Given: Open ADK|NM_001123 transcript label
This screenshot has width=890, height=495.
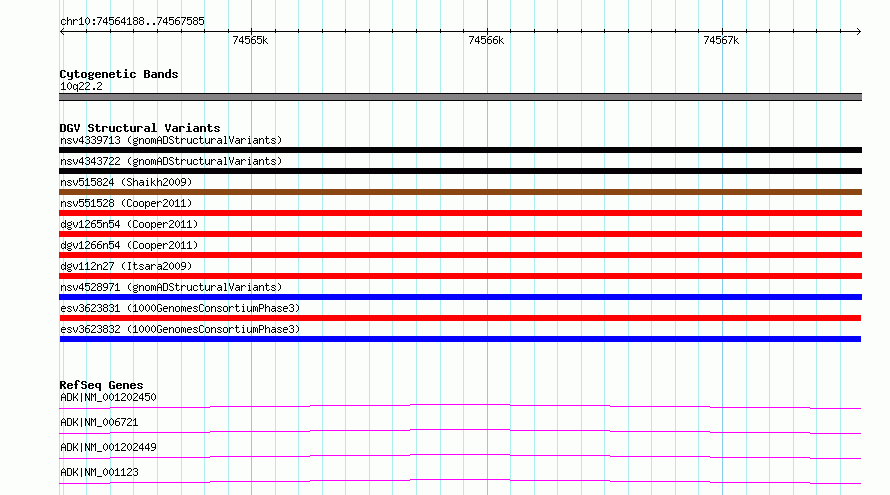Looking at the screenshot, I should (99, 472).
